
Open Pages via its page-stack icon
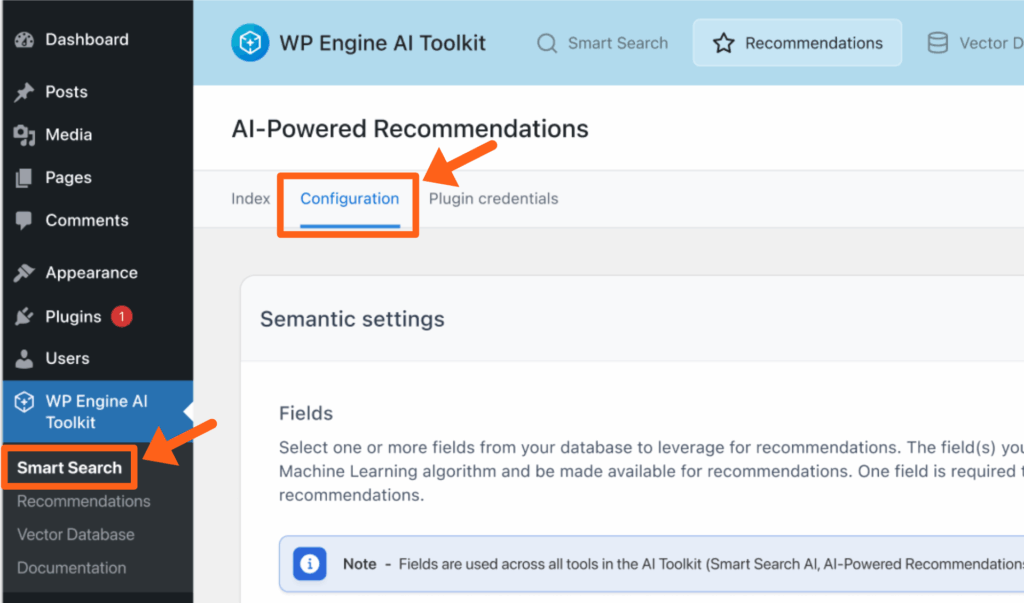click(x=22, y=177)
